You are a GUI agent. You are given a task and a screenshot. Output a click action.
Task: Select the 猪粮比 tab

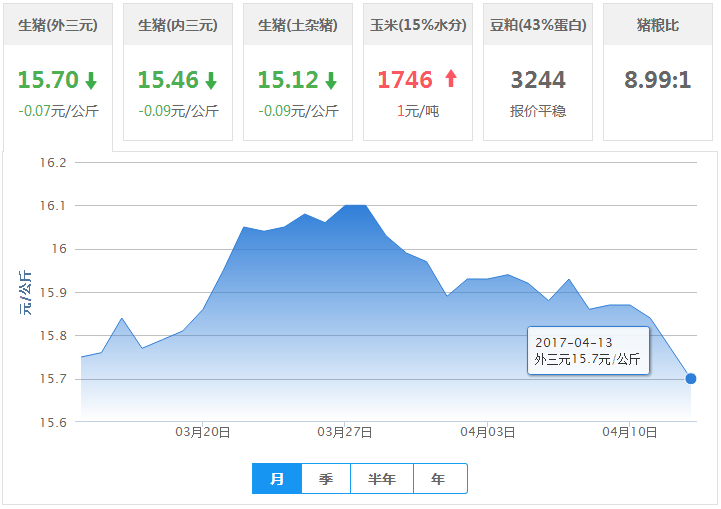[x=658, y=25]
